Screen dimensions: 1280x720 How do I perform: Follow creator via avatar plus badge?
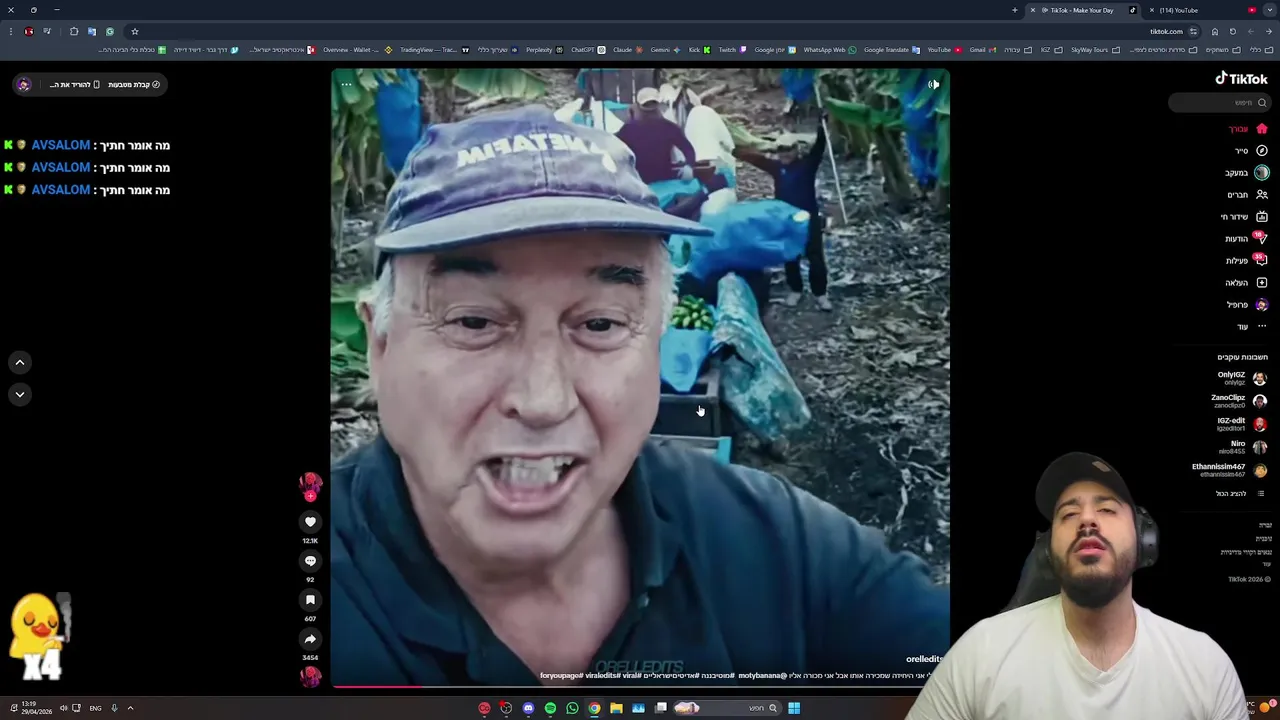311,496
